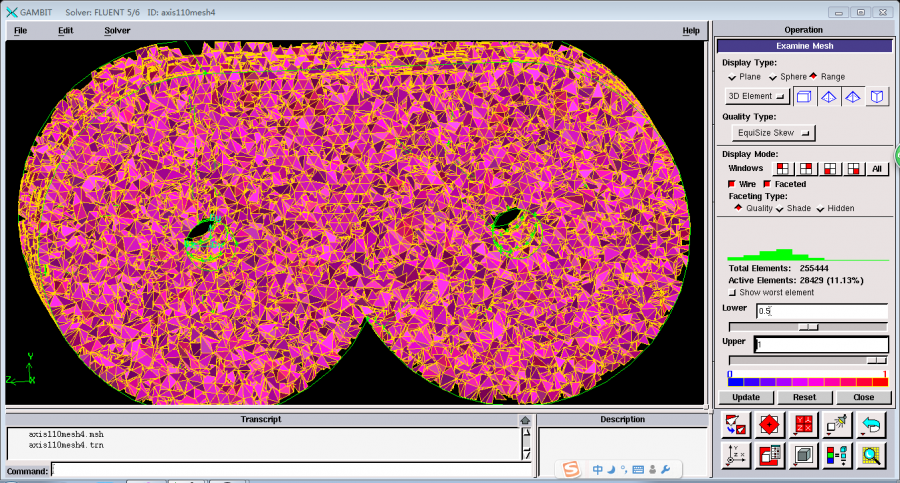Select the brick (hexahedron) element type icon
This screenshot has height=483, width=900.
[804, 96]
